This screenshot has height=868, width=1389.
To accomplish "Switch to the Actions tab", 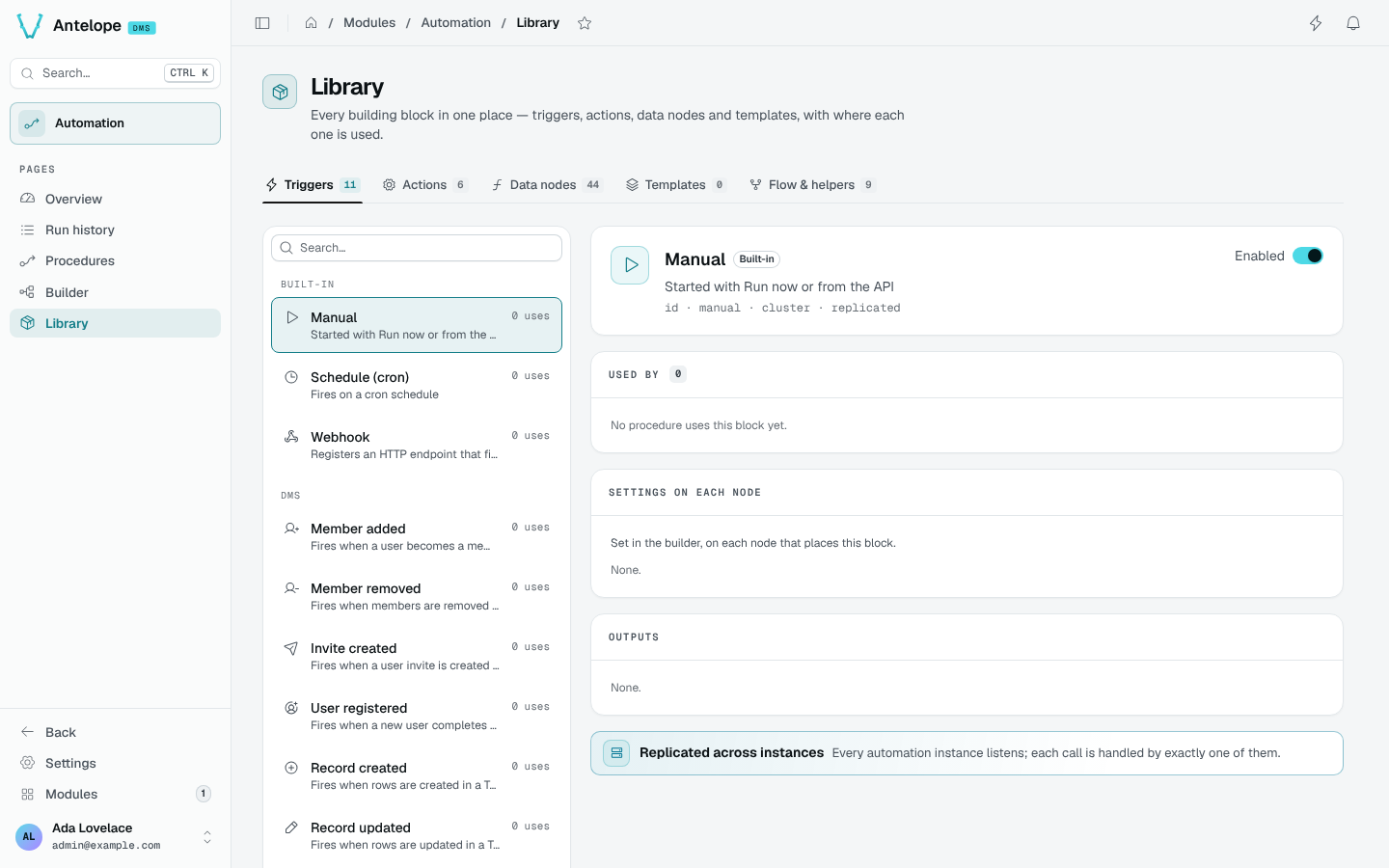I will pyautogui.click(x=424, y=185).
